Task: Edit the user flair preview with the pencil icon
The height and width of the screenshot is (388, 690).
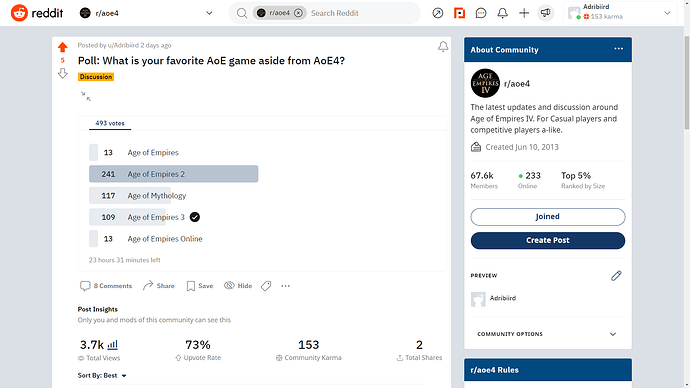Action: (616, 276)
